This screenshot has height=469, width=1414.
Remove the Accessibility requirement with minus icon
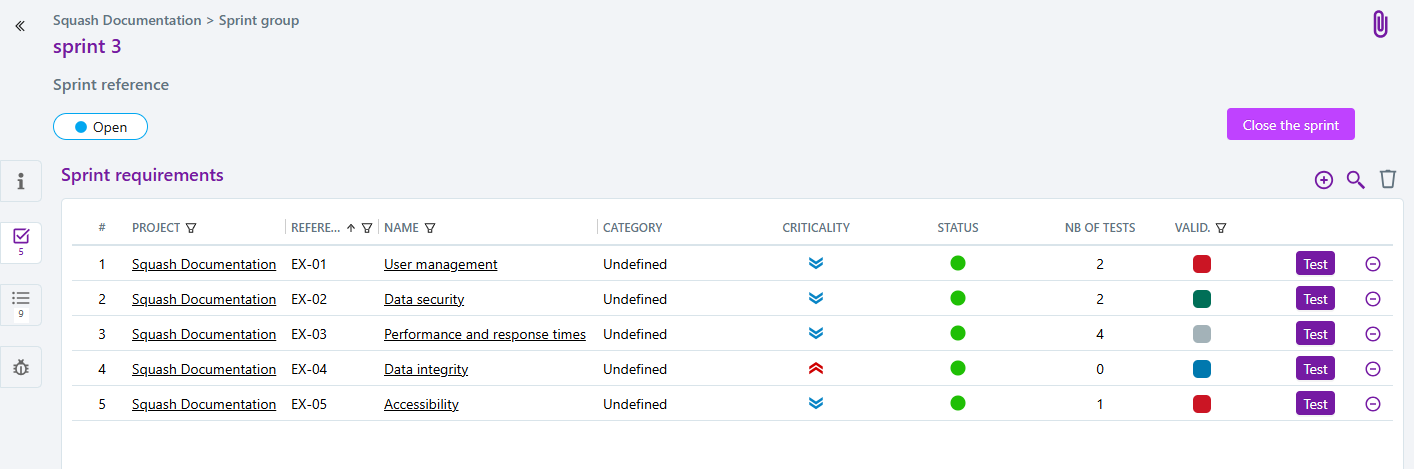click(x=1373, y=404)
